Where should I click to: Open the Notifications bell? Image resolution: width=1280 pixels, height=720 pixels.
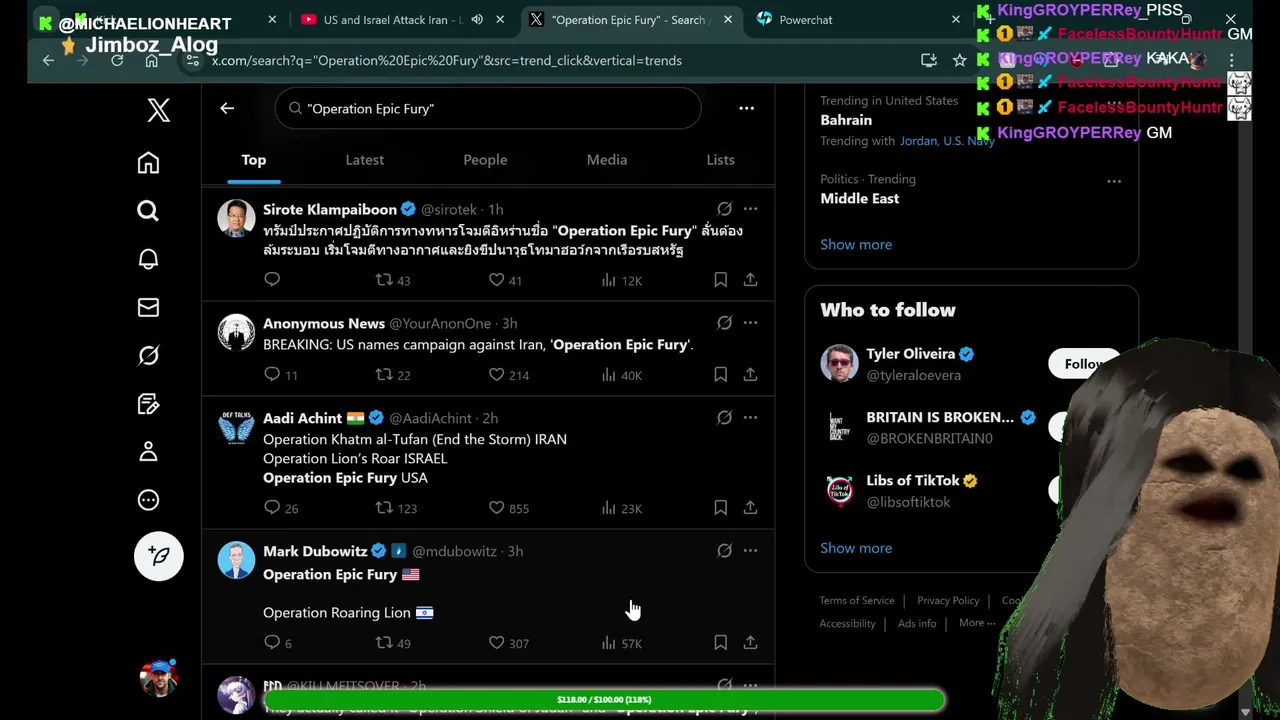click(148, 259)
